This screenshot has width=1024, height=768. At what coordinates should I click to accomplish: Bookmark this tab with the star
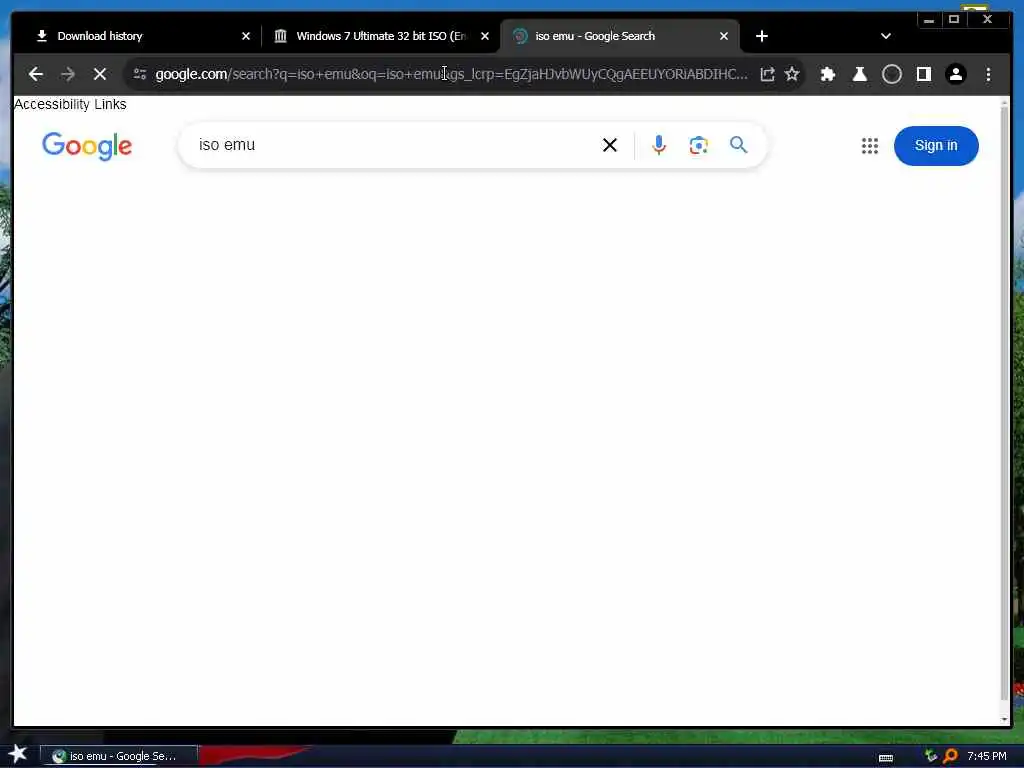pos(792,74)
